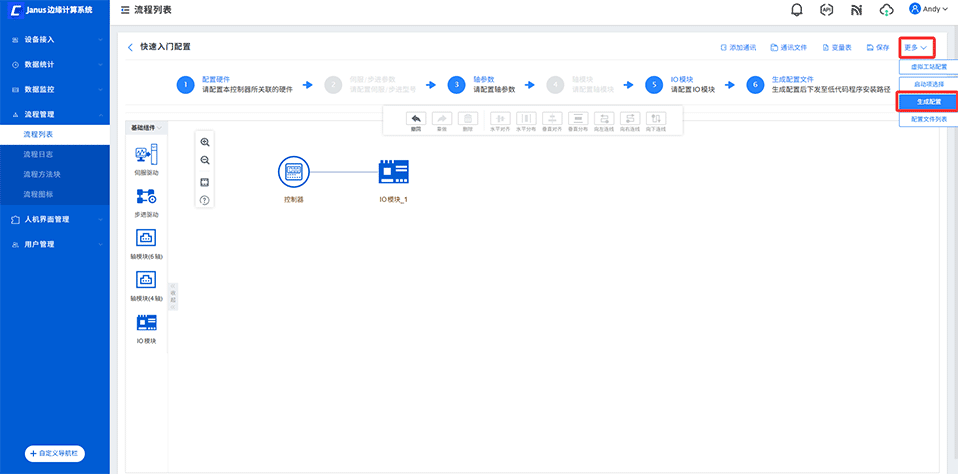Select 生成配置 from the dropdown menu
This screenshot has width=958, height=474.
tap(927, 101)
